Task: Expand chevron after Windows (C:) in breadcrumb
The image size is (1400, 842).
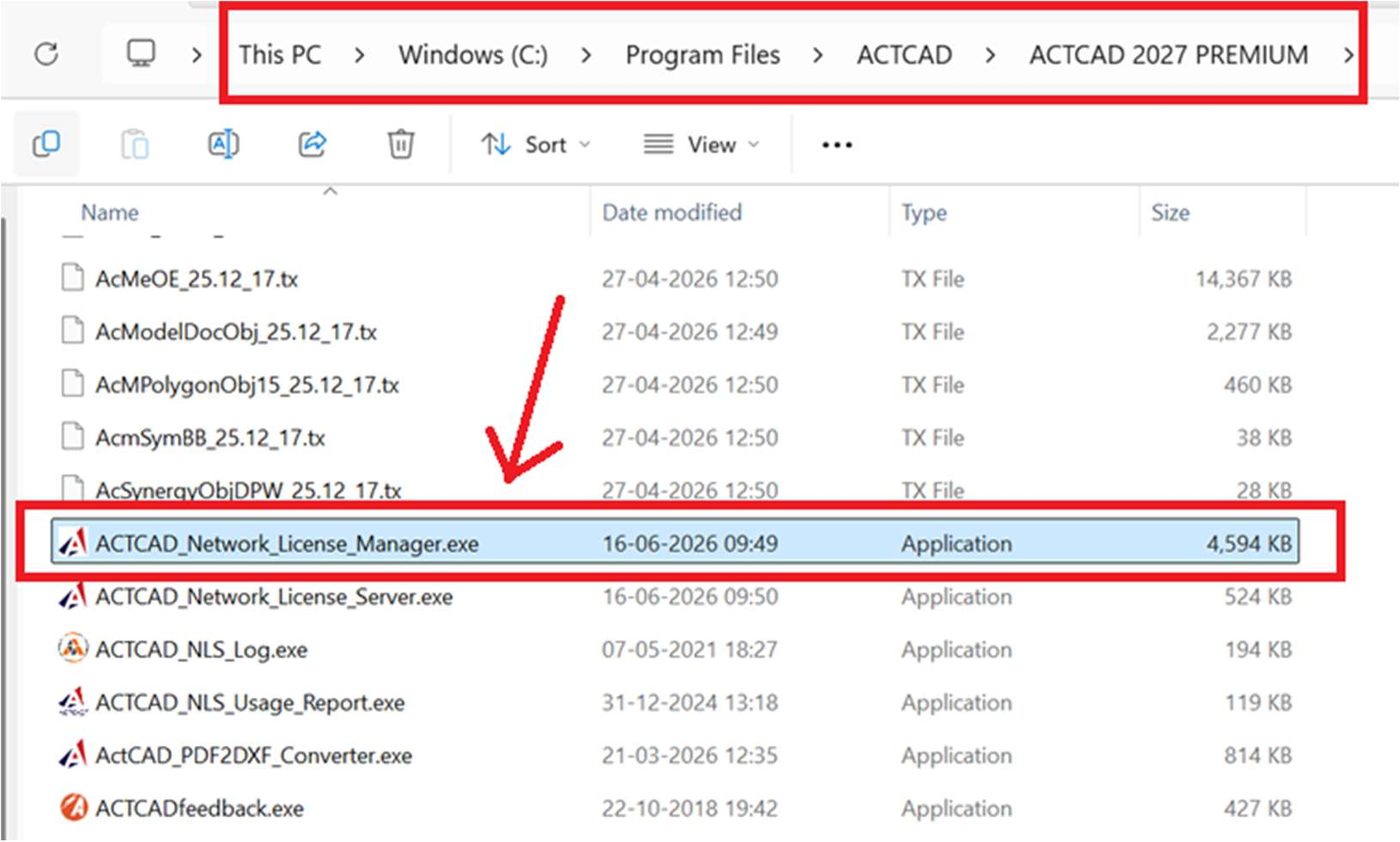Action: tap(587, 55)
